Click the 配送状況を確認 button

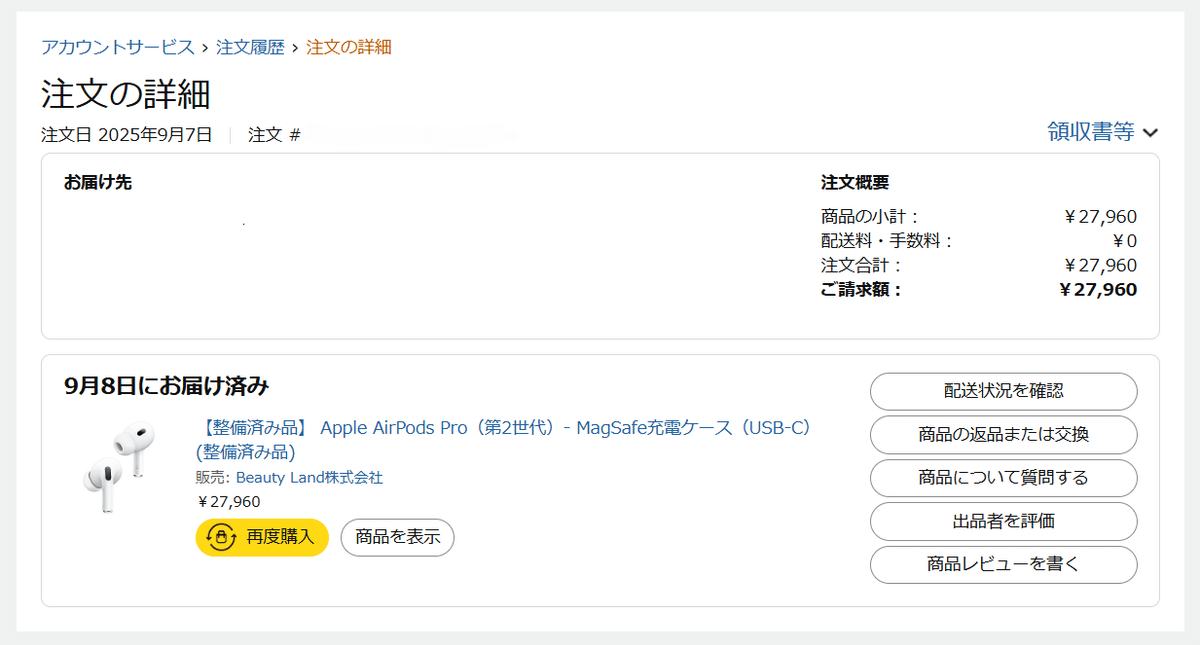pyautogui.click(x=1003, y=391)
